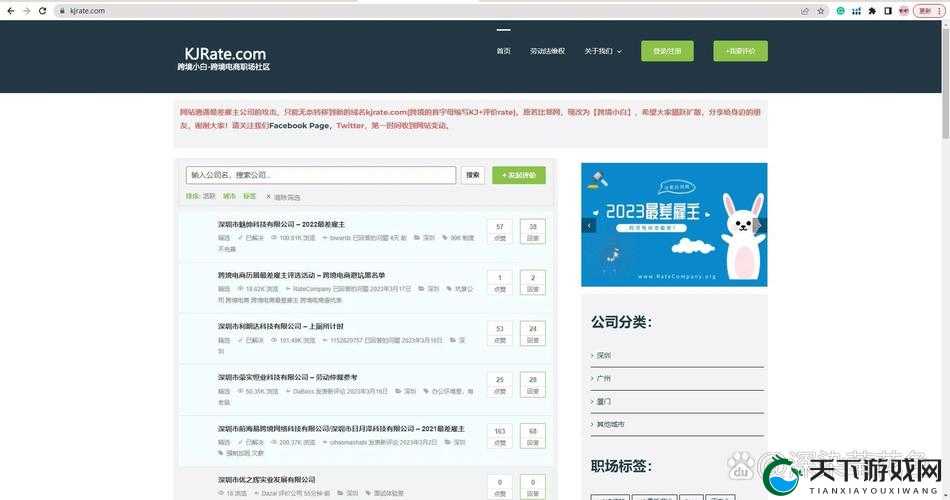The image size is (950, 500).
Task: Go to previous banner slide arrow
Action: 588,225
